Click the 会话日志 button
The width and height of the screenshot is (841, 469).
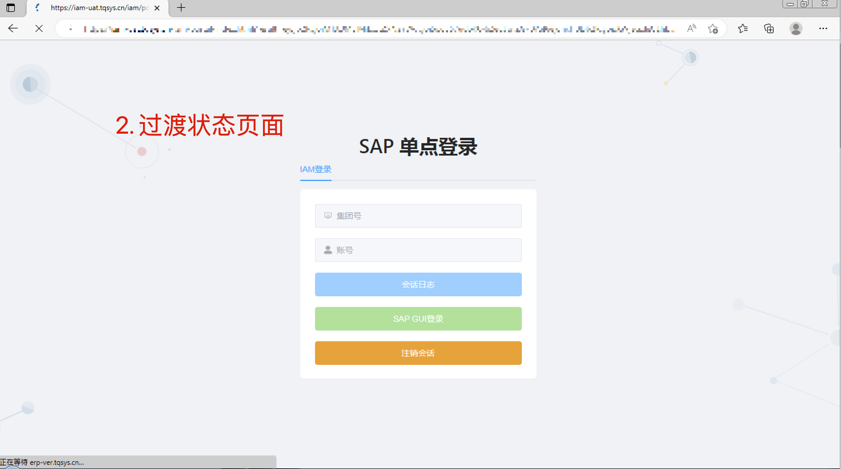pos(418,284)
